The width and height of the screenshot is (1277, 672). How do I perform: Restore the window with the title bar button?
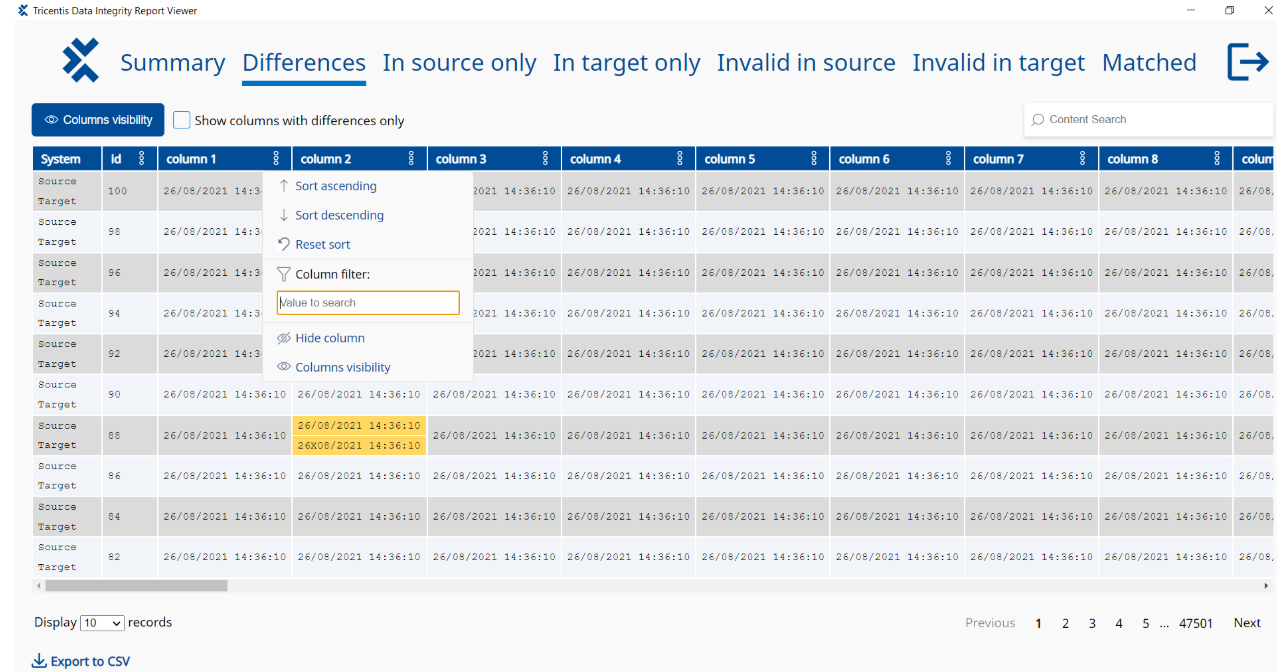(x=1230, y=10)
